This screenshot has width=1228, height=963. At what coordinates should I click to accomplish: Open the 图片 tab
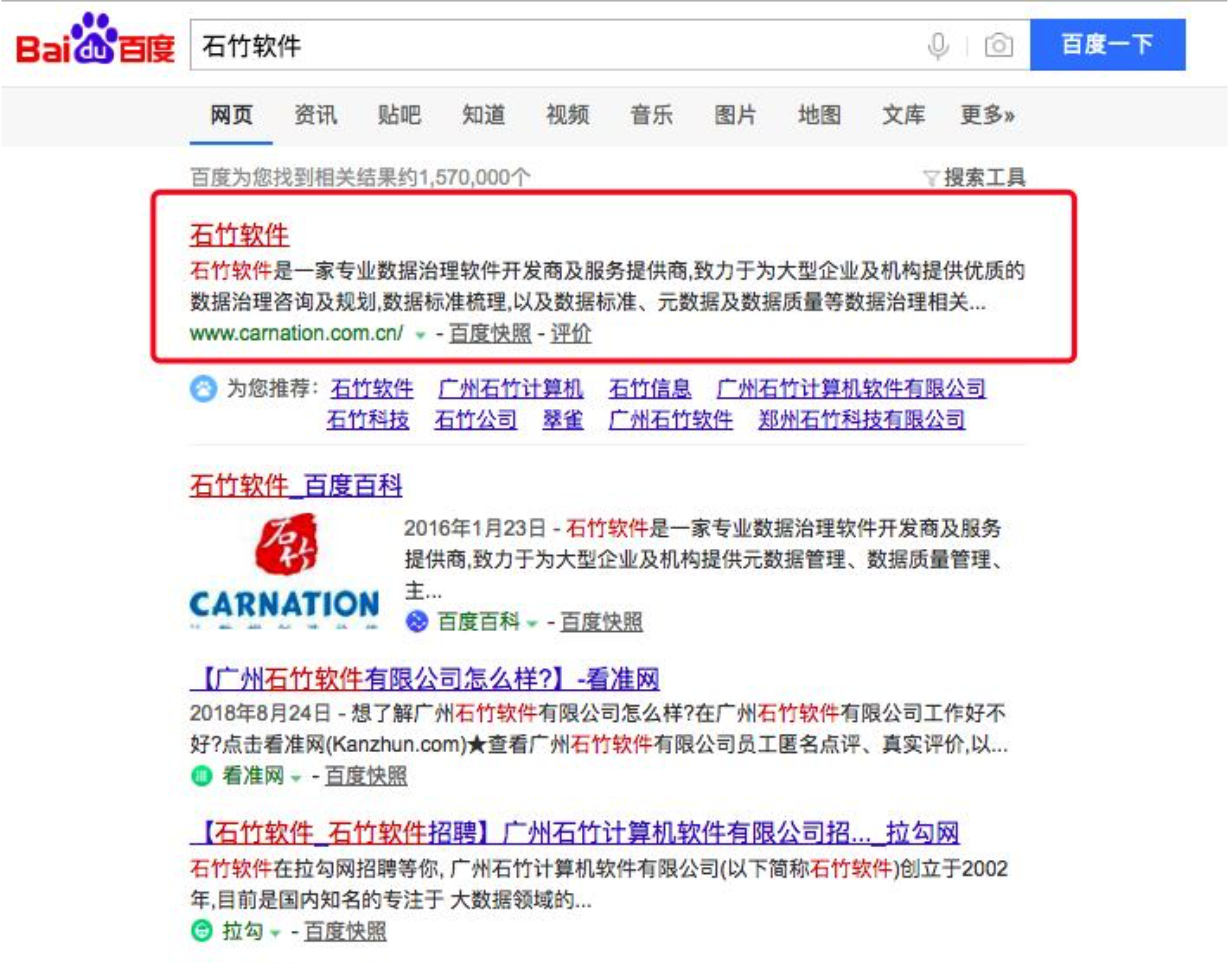click(x=735, y=115)
